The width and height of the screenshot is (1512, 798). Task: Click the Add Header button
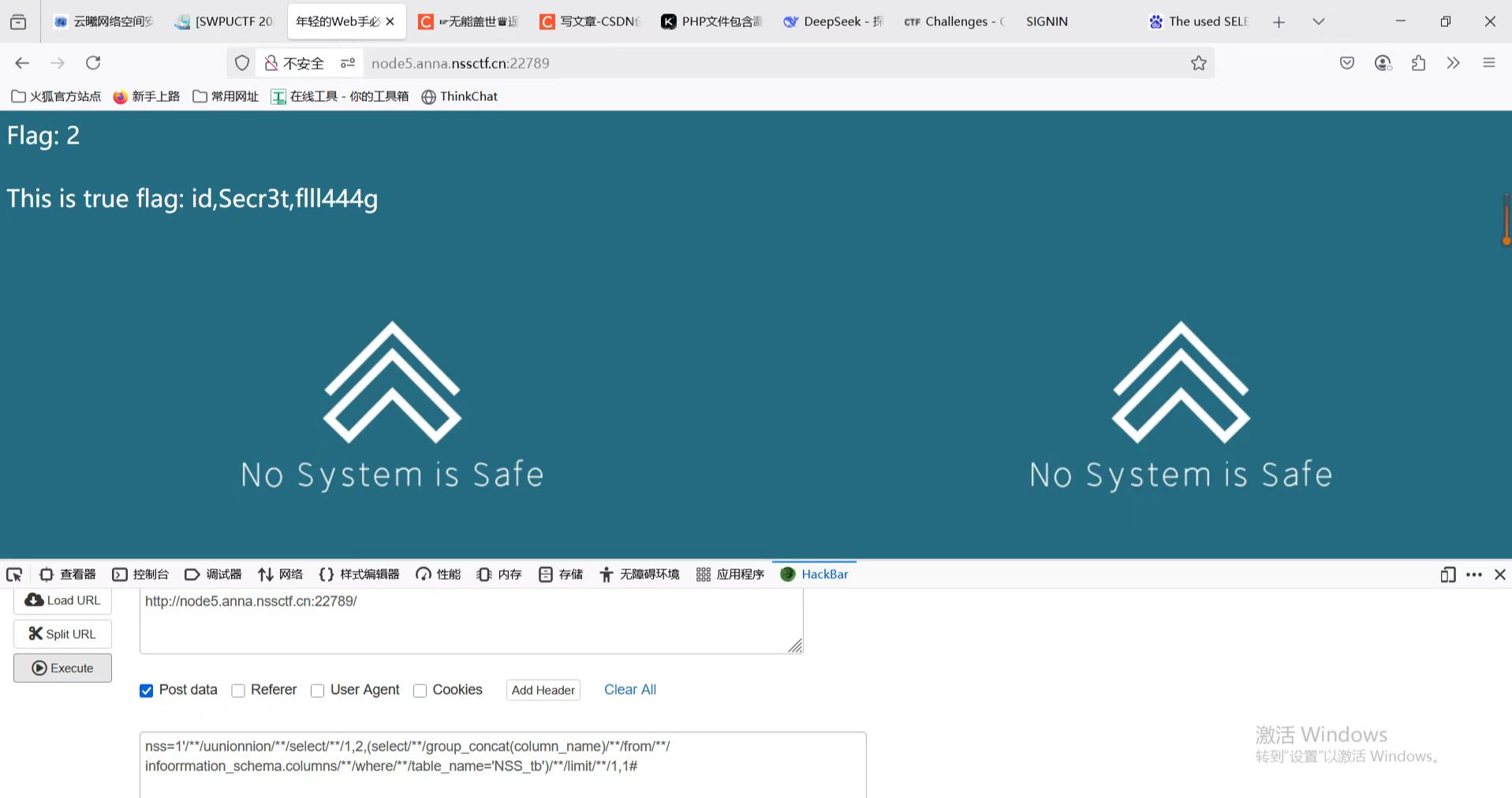543,690
